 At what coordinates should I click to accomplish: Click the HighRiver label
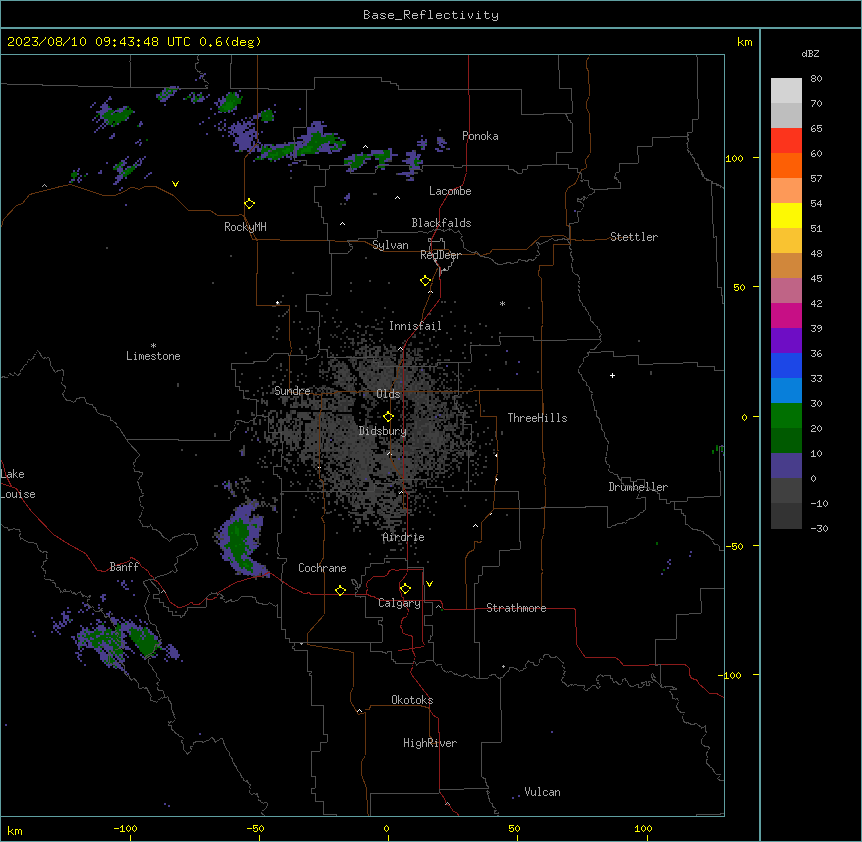coord(430,743)
